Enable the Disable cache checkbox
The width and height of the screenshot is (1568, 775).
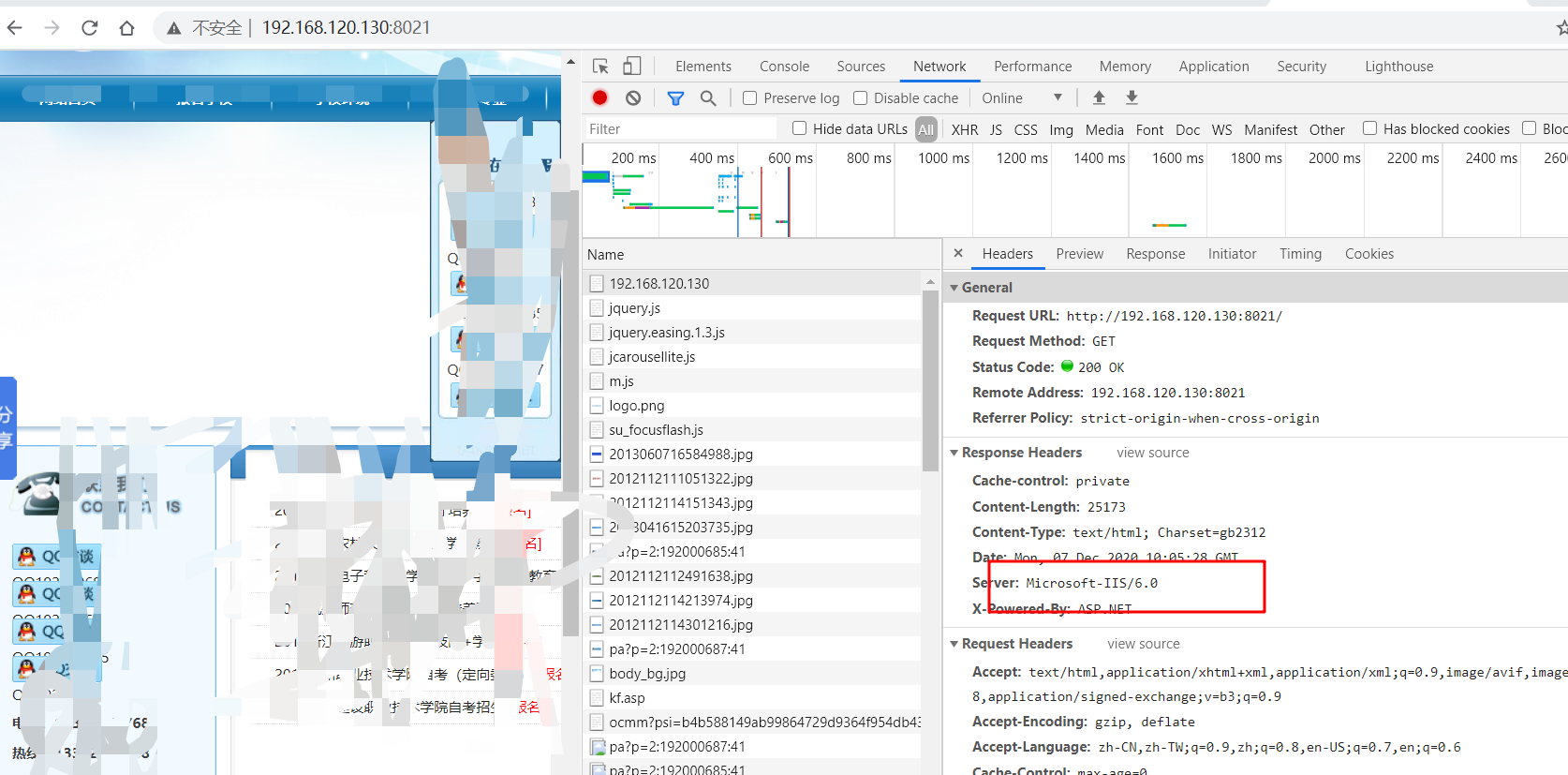tap(860, 97)
